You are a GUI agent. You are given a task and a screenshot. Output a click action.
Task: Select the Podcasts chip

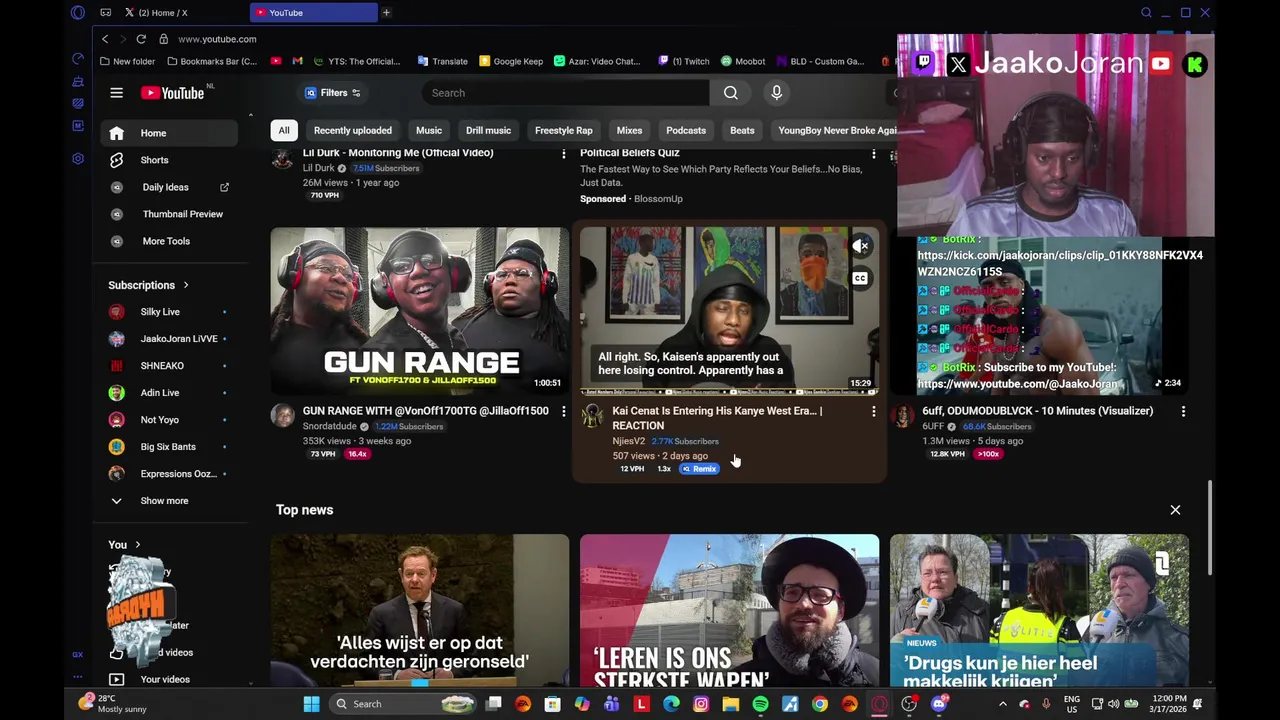coord(686,130)
